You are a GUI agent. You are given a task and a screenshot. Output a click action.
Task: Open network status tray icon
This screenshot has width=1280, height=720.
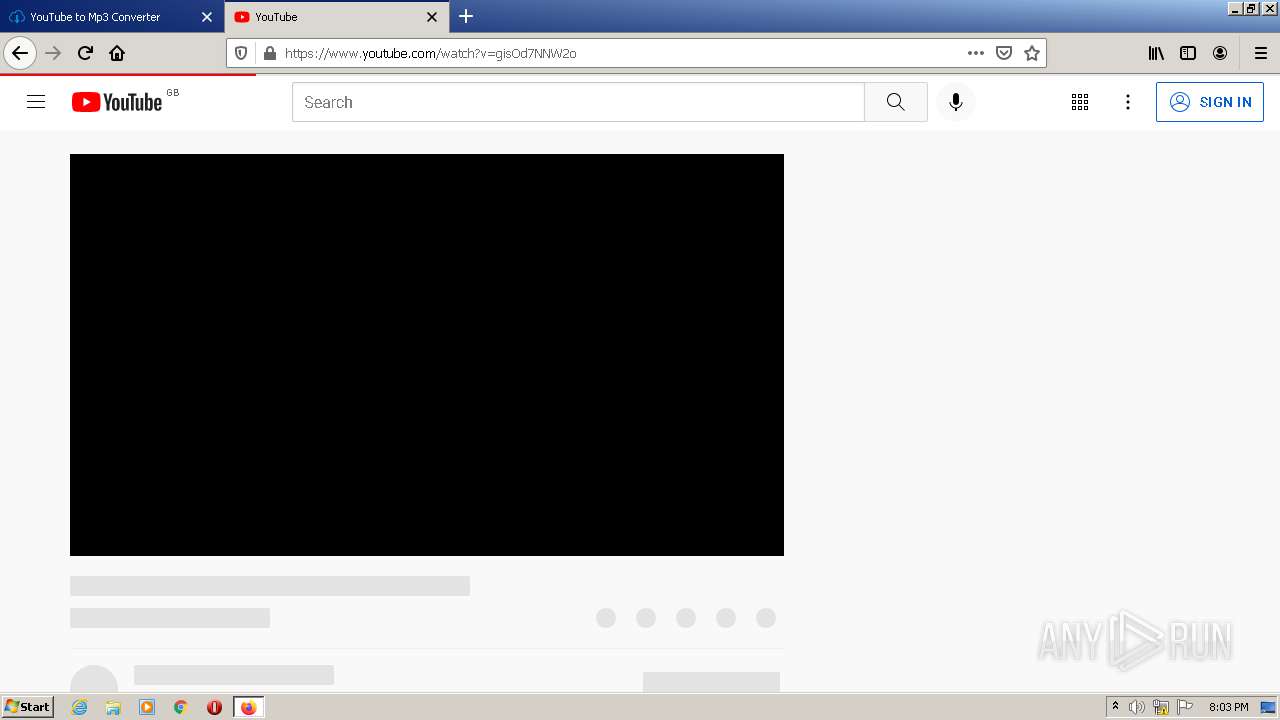1161,707
